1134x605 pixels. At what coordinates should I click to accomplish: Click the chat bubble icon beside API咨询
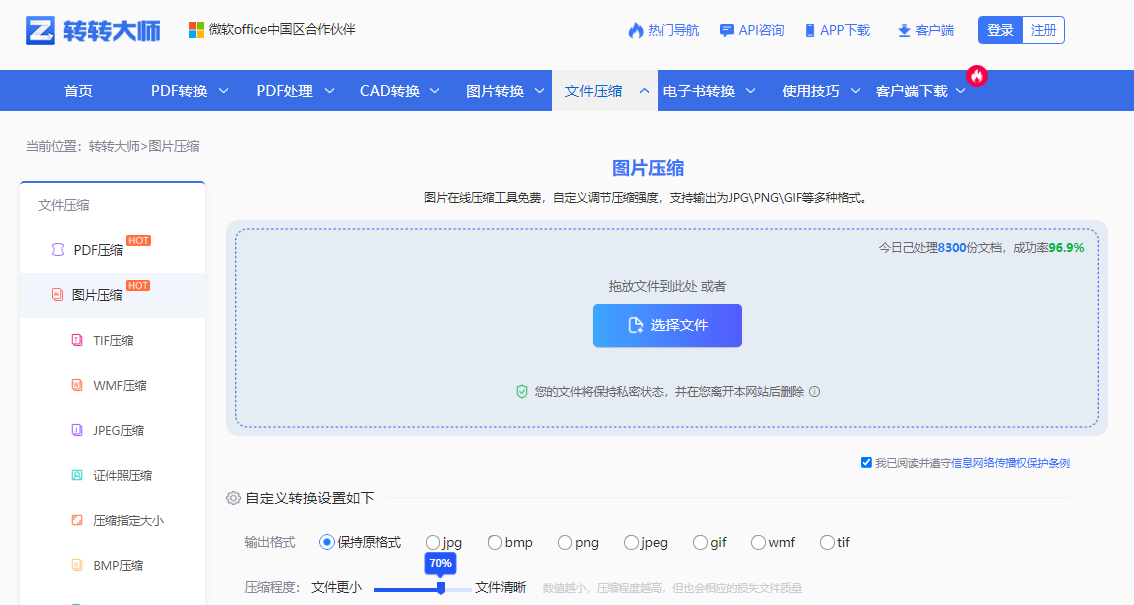(727, 30)
